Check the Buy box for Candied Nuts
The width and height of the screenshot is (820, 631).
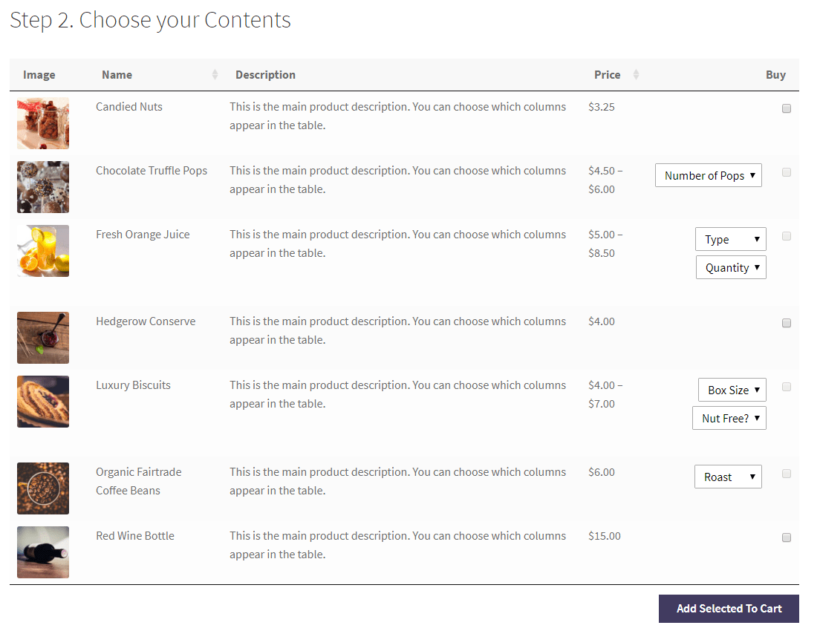coord(787,108)
